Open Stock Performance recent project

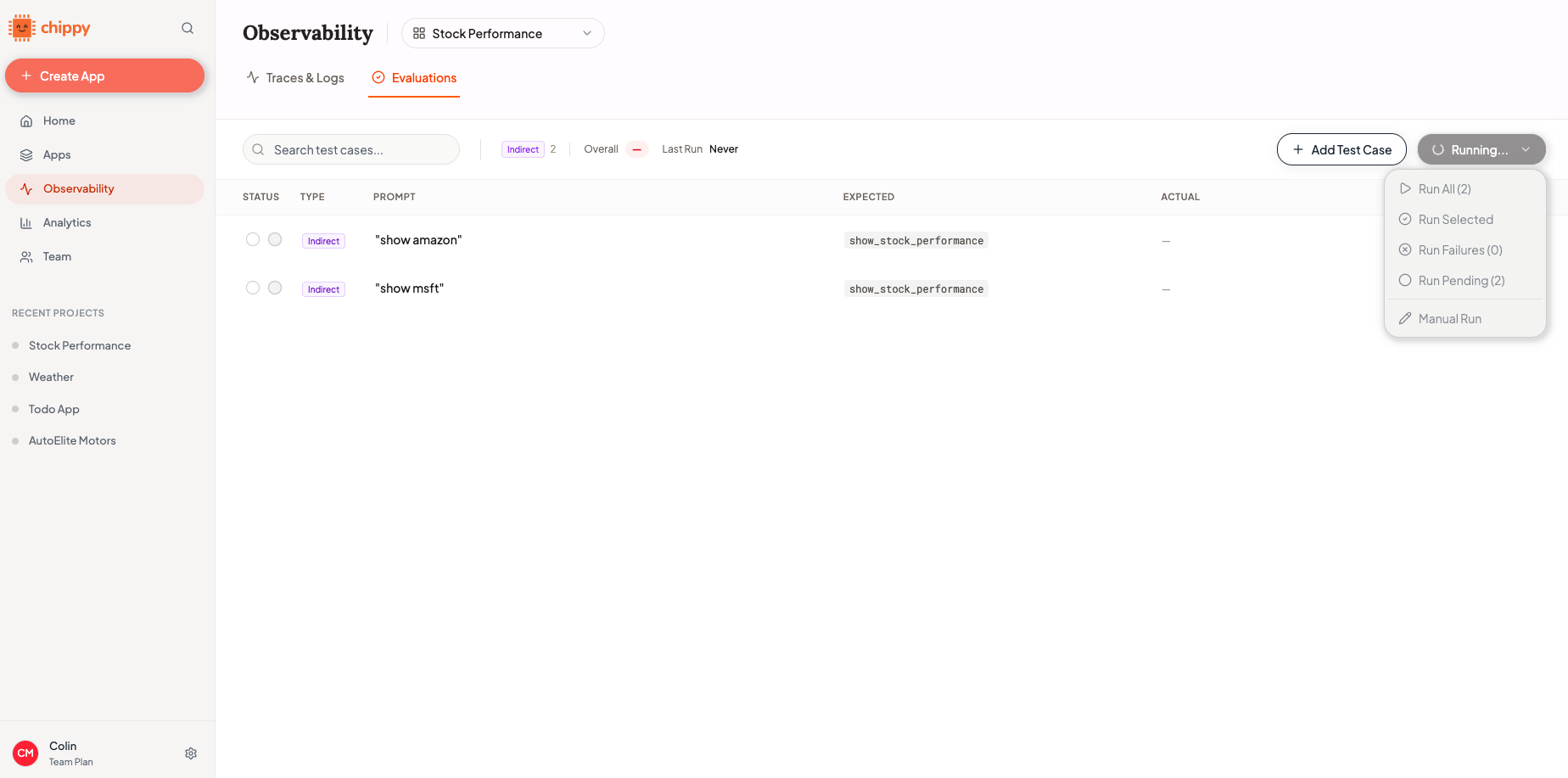pos(80,345)
